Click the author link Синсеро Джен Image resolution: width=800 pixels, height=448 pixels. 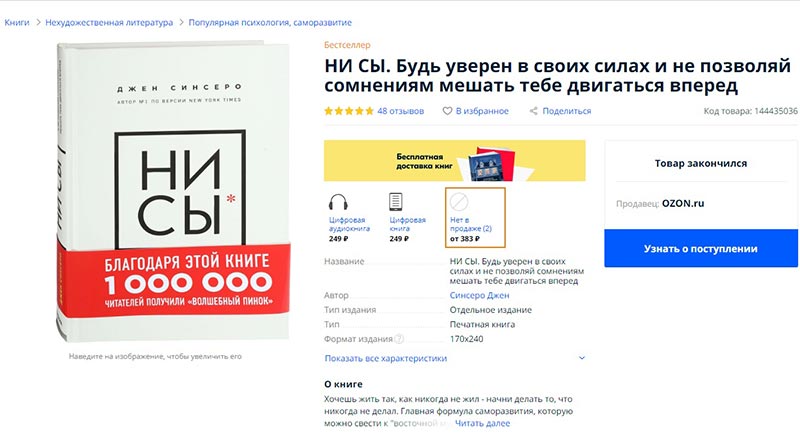(479, 295)
